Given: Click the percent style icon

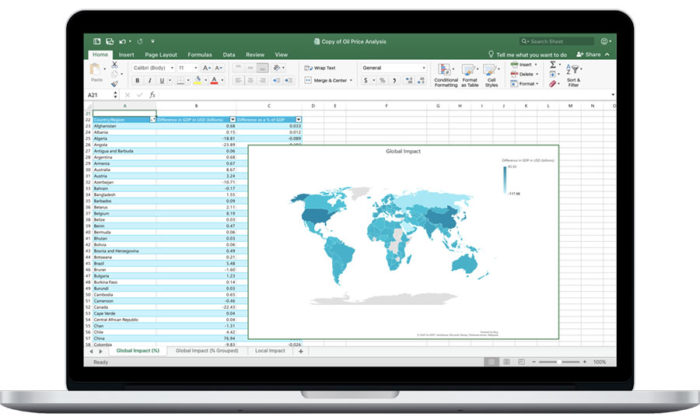Looking at the screenshot, I should pos(382,80).
